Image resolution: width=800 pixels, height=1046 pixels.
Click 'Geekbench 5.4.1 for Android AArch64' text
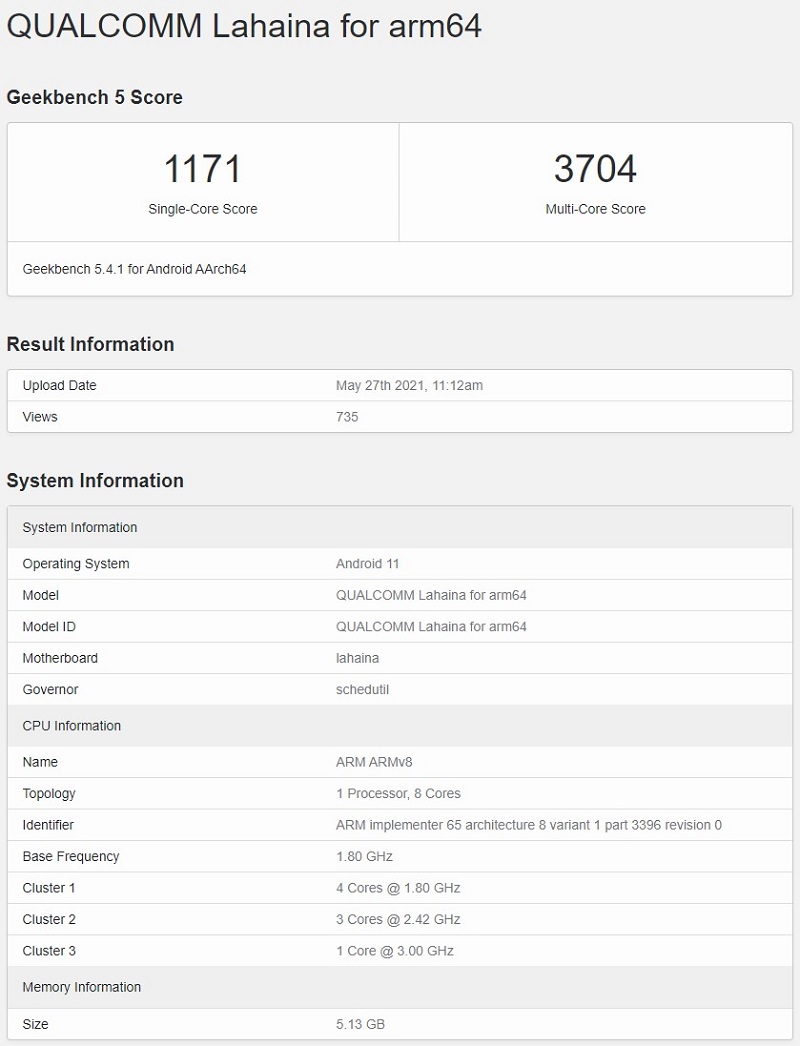pos(134,269)
